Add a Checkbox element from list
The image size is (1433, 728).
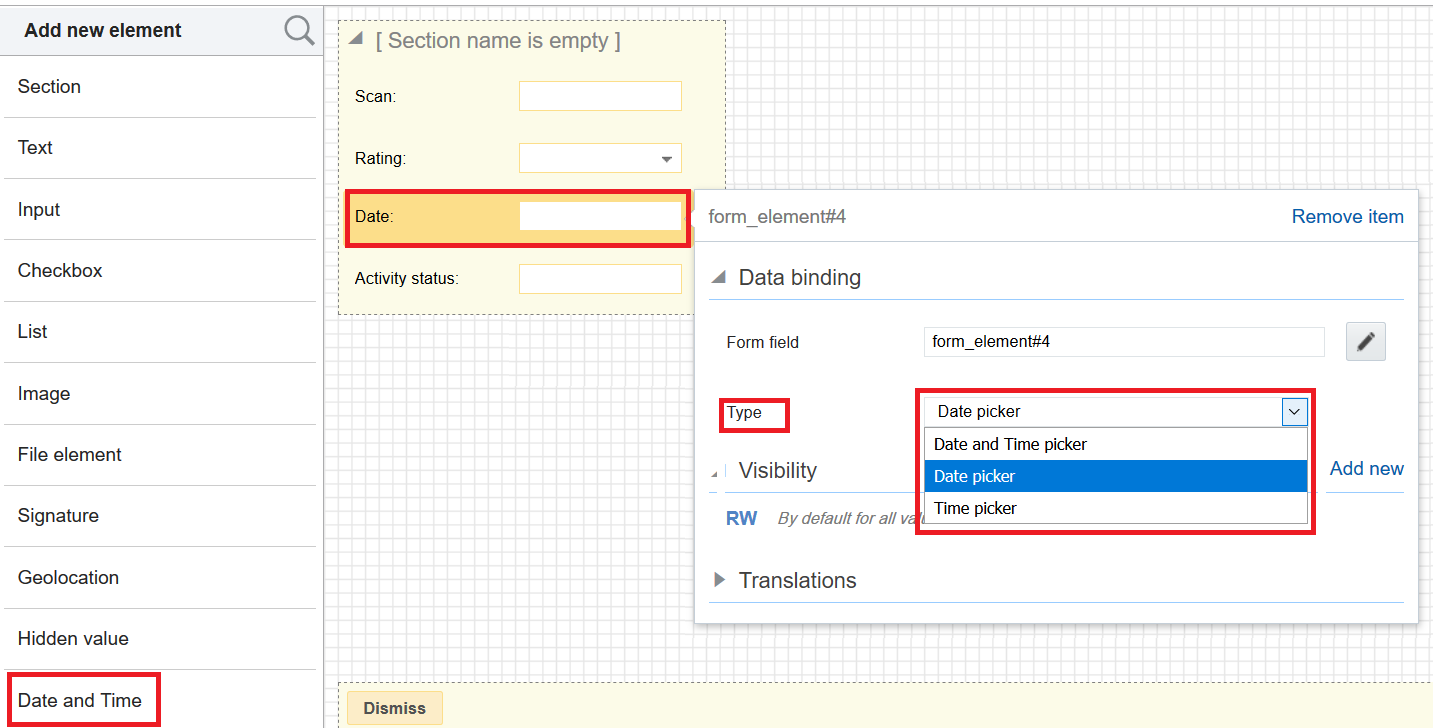point(60,271)
